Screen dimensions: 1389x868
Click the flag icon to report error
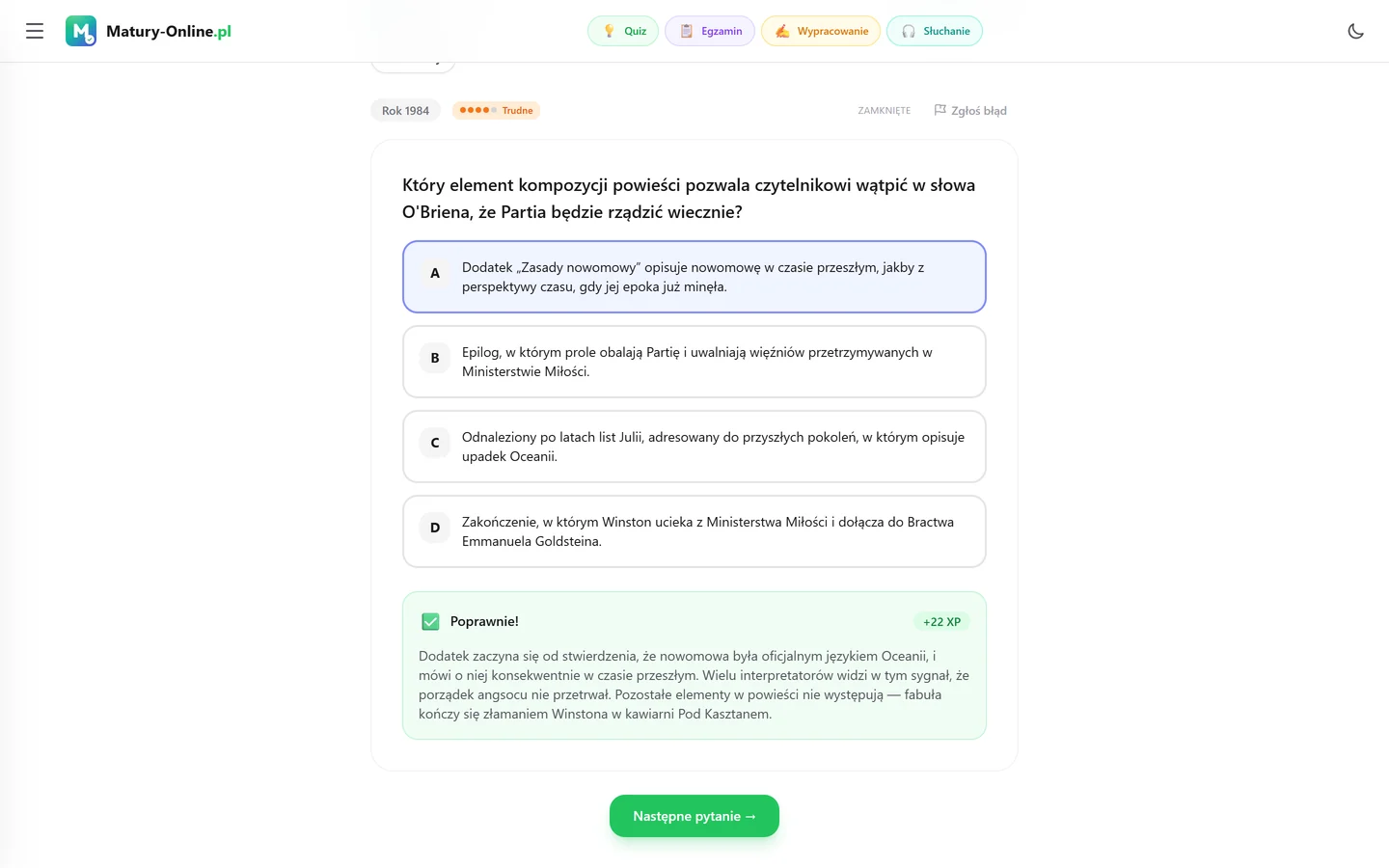click(x=940, y=110)
